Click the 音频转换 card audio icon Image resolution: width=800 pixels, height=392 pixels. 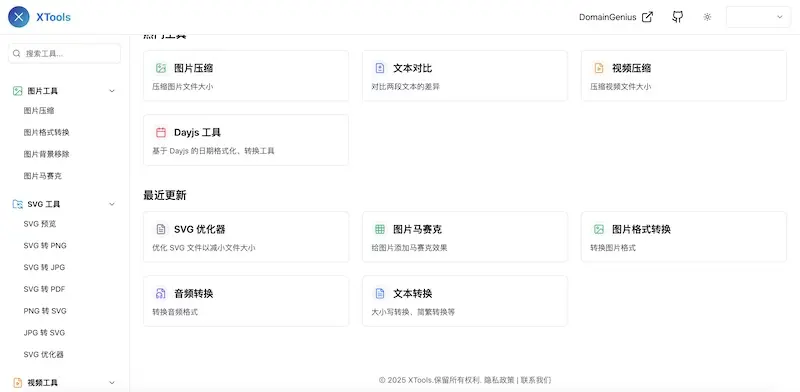(x=161, y=293)
